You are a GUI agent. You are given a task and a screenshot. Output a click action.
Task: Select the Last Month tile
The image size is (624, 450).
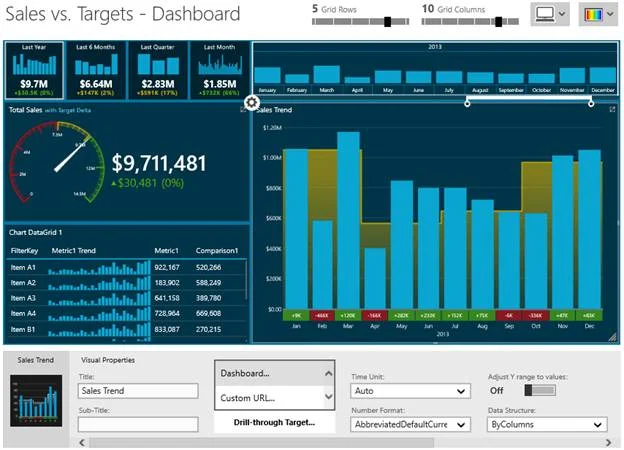[220, 70]
